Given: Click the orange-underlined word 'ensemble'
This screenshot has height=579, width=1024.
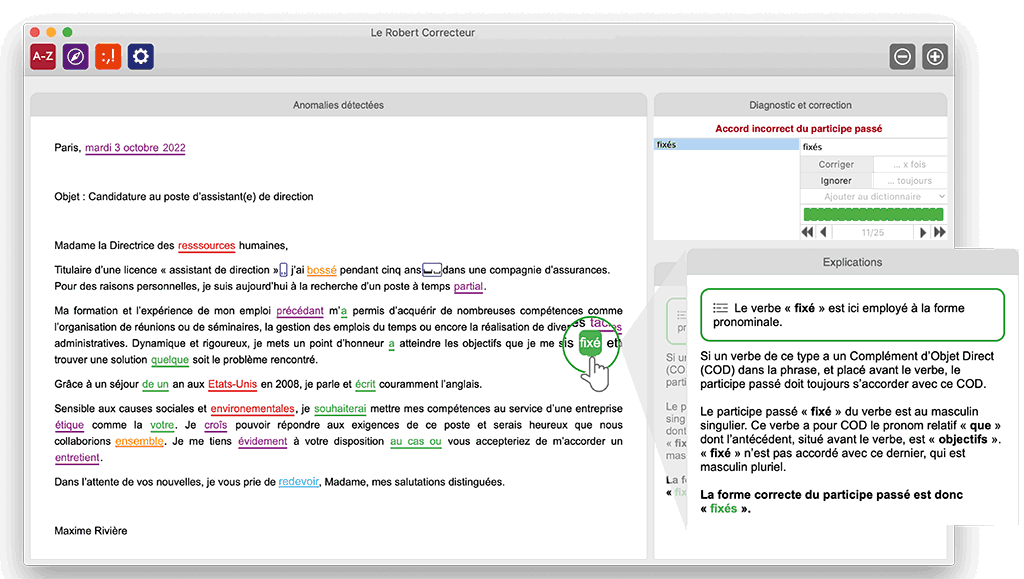Looking at the screenshot, I should 139,441.
